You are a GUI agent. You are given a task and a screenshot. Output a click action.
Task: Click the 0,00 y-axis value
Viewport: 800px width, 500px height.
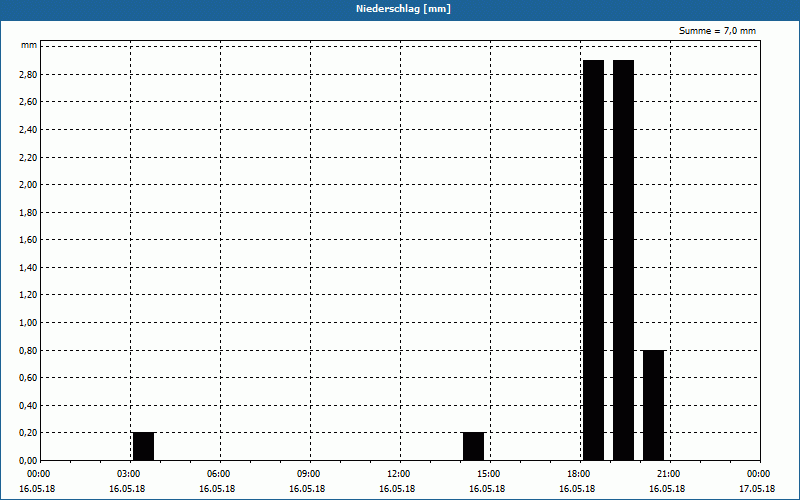28,460
